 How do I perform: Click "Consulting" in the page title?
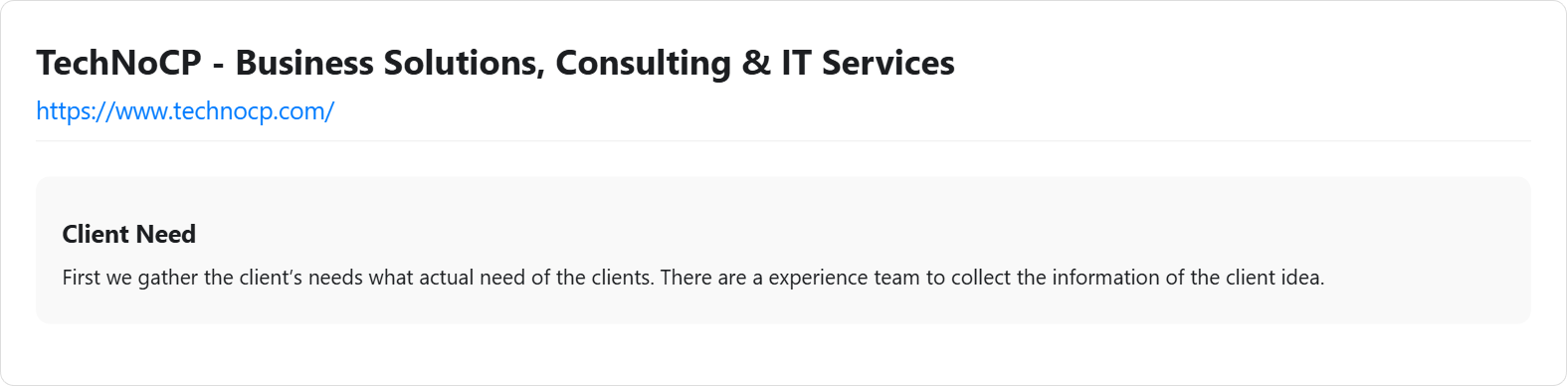click(x=643, y=63)
